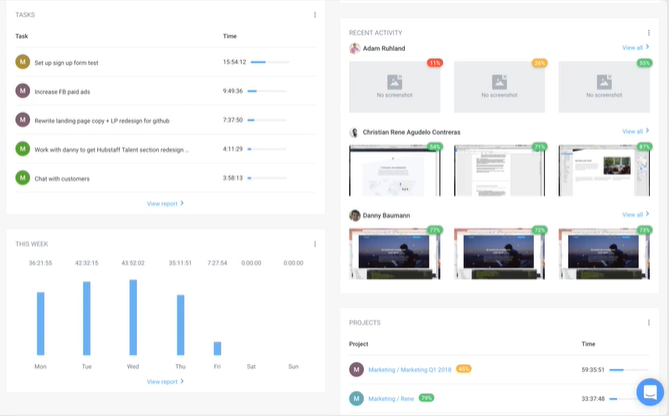
Task: Open Danny Baumann's 77% screenshot thumbnail
Action: point(395,254)
